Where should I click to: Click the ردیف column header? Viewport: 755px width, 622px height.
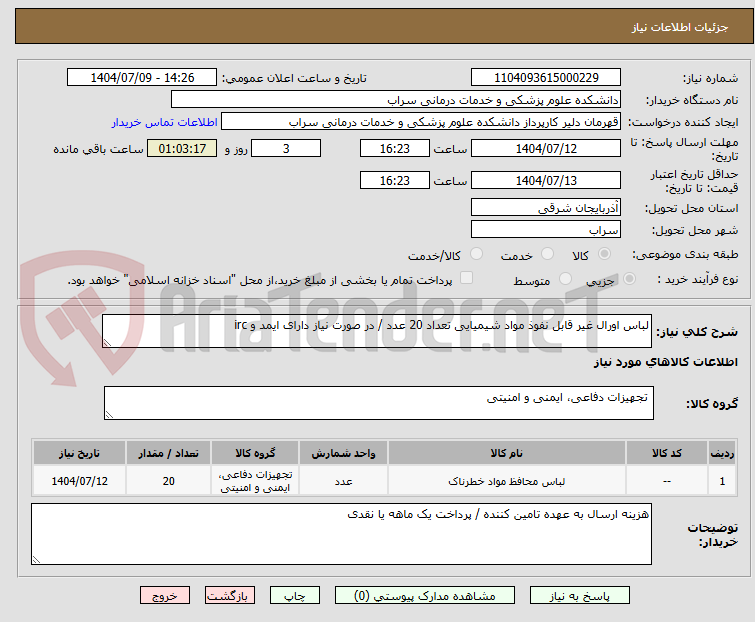(722, 453)
